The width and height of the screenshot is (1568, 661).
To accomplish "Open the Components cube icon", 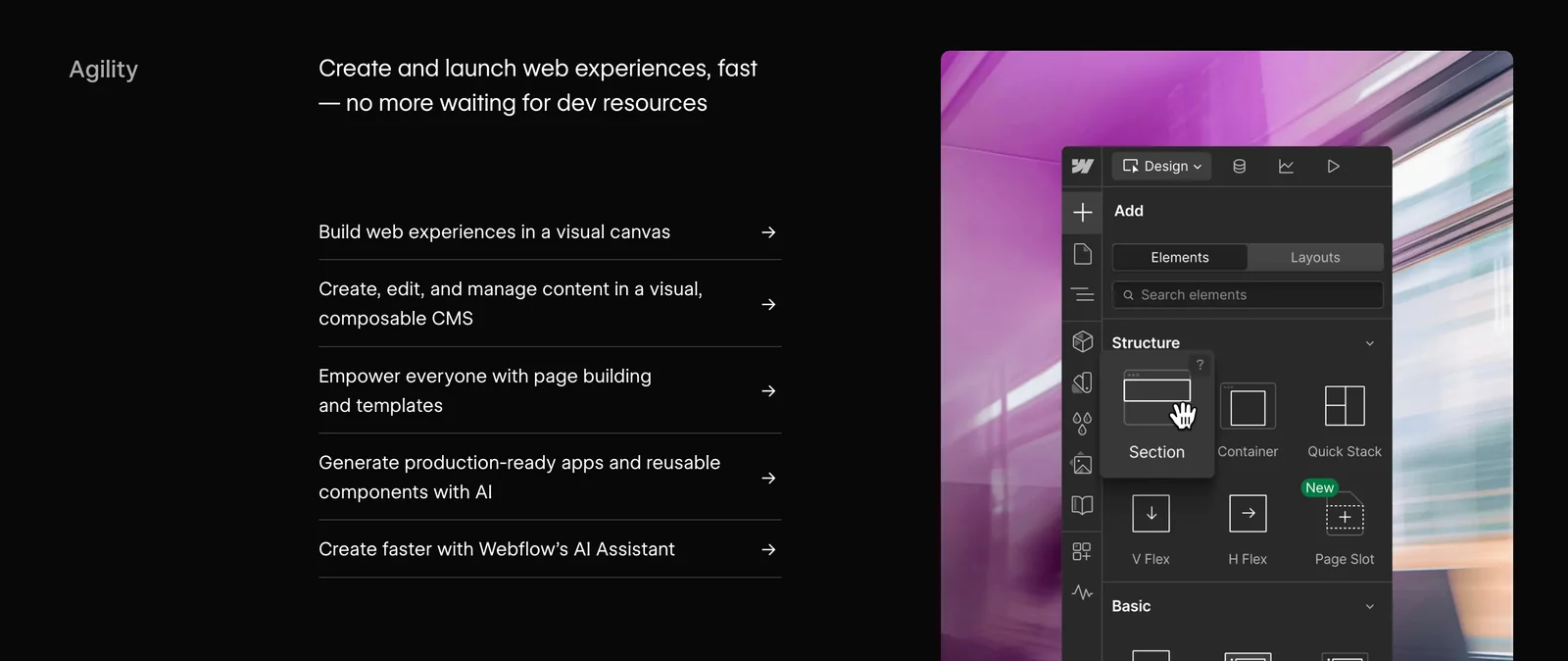I will tap(1082, 341).
